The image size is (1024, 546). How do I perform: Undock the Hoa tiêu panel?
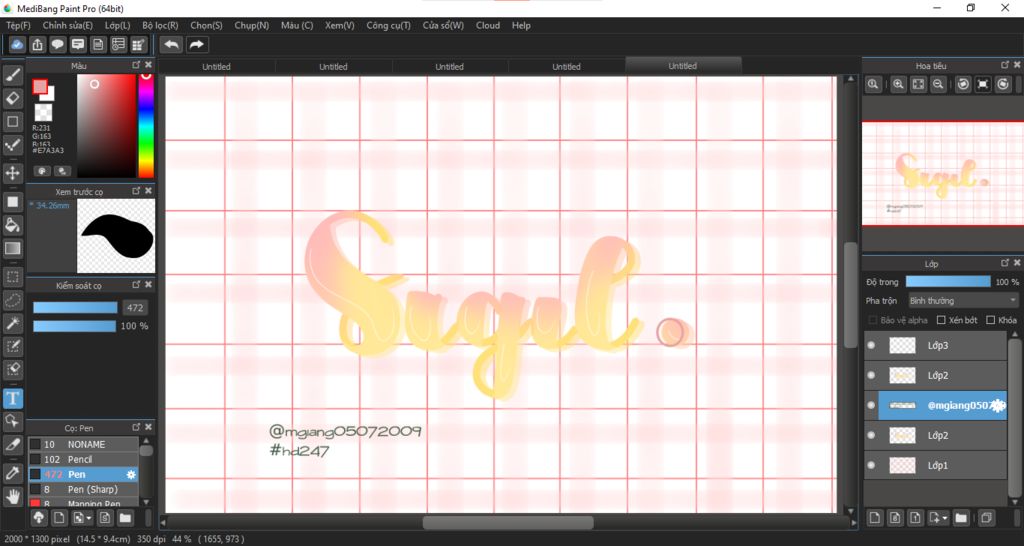(1005, 65)
